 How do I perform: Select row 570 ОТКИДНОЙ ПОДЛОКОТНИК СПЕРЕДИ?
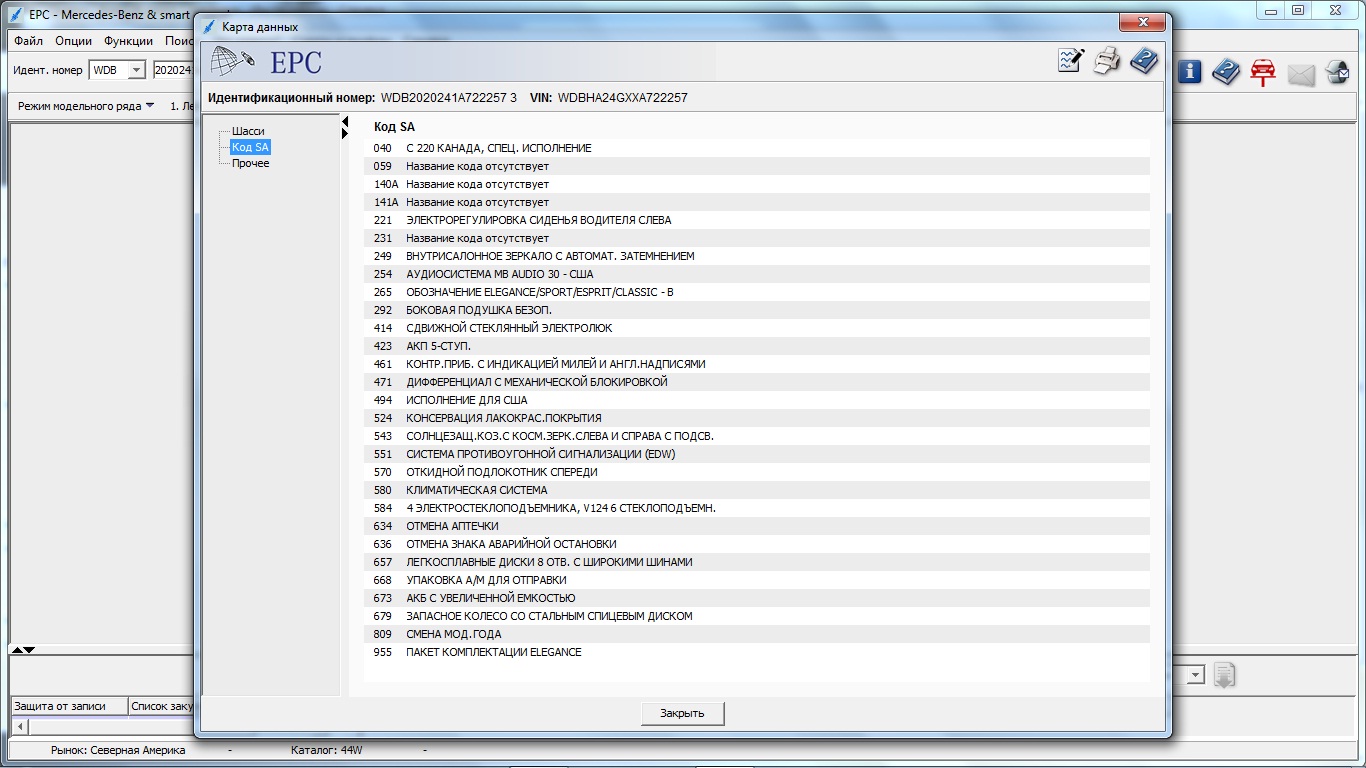pos(757,472)
